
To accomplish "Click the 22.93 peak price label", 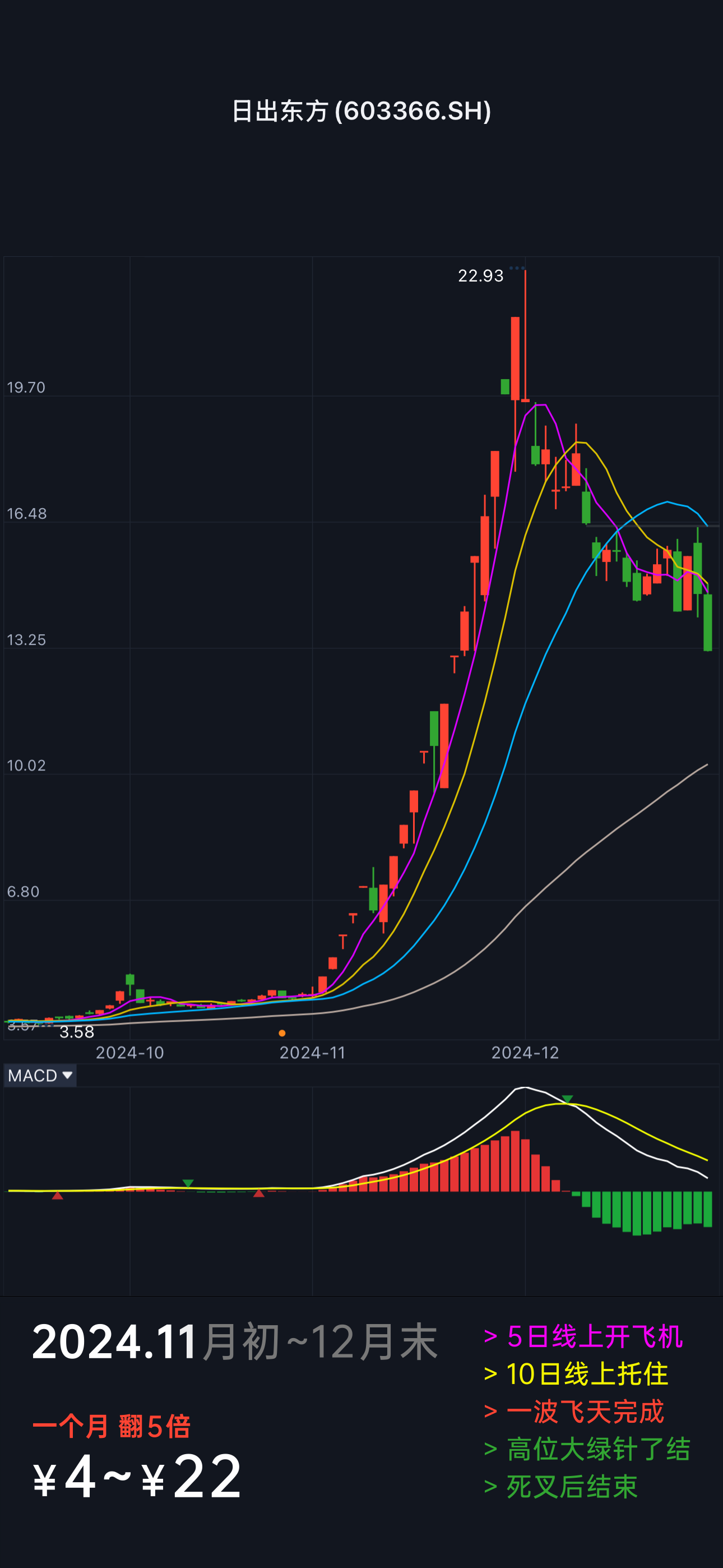I will coord(480,276).
